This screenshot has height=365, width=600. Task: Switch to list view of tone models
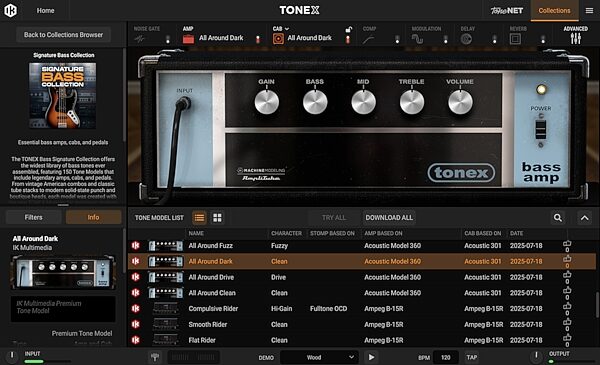pos(199,218)
